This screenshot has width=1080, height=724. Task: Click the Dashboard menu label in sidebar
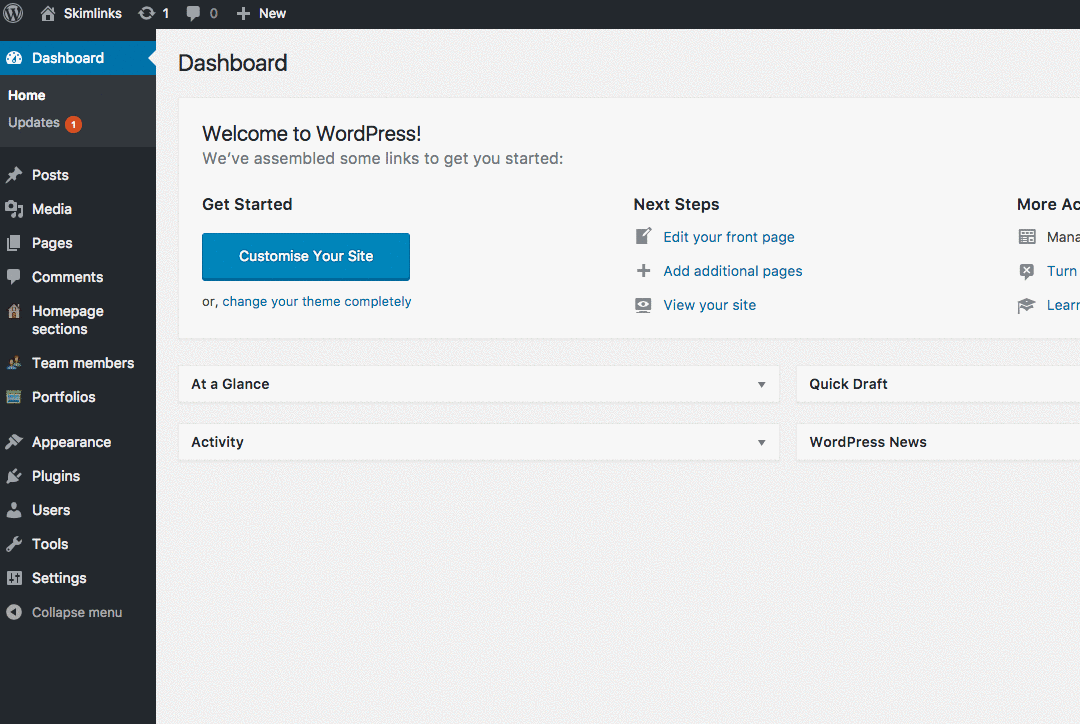(x=68, y=59)
